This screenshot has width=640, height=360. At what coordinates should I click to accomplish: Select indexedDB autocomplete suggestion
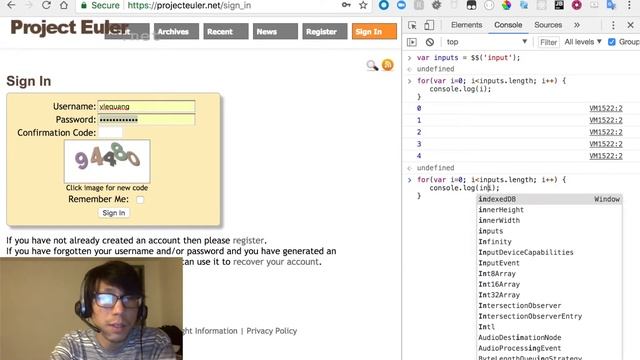(549, 199)
